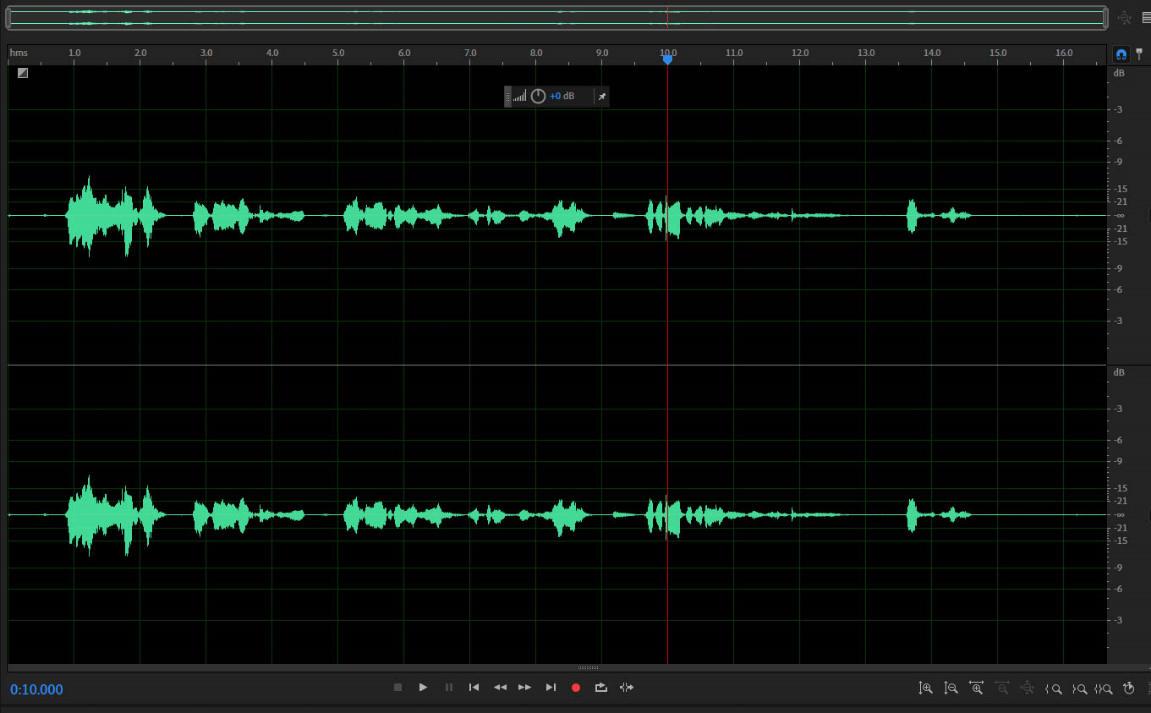Viewport: 1151px width, 713px height.
Task: Click the blue playhead marker on ruler
Action: [667, 59]
